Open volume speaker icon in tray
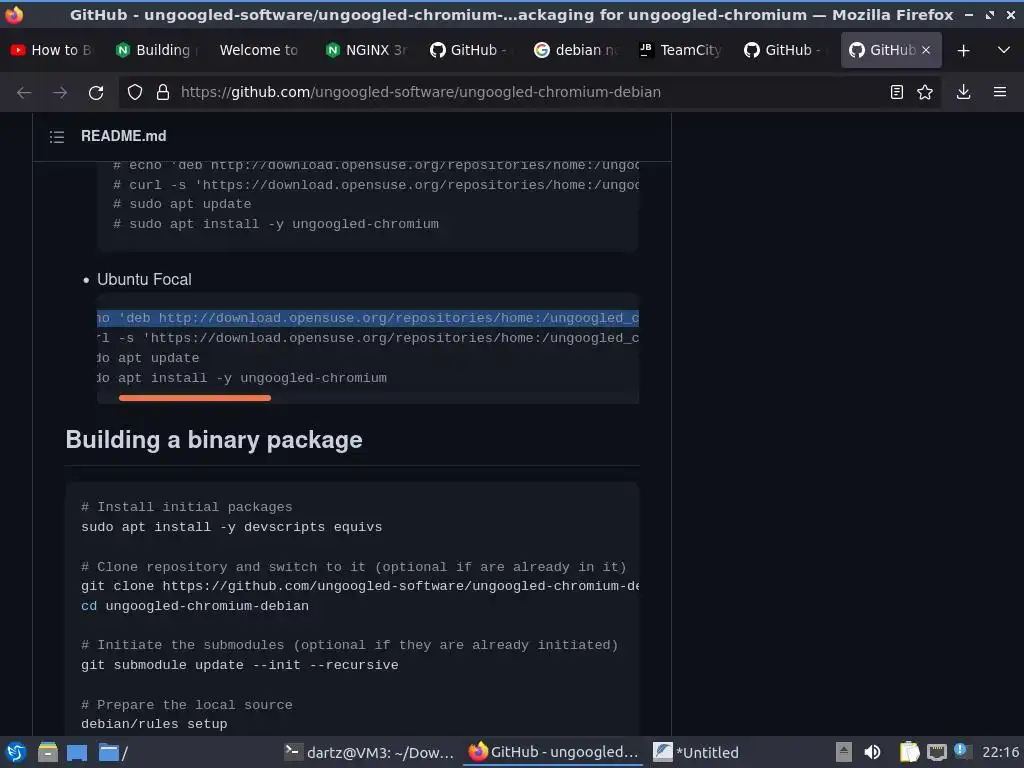 (x=872, y=752)
